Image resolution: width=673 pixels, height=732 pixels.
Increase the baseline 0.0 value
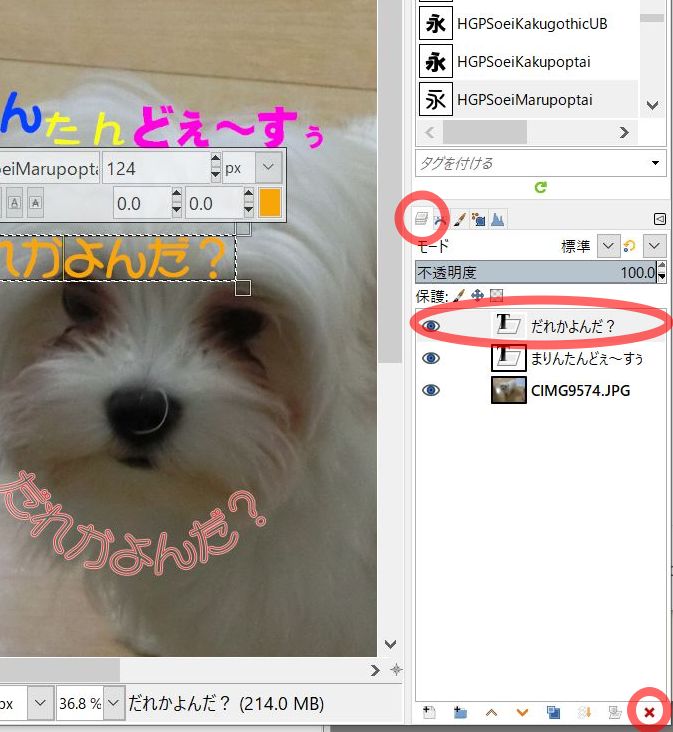point(176,195)
